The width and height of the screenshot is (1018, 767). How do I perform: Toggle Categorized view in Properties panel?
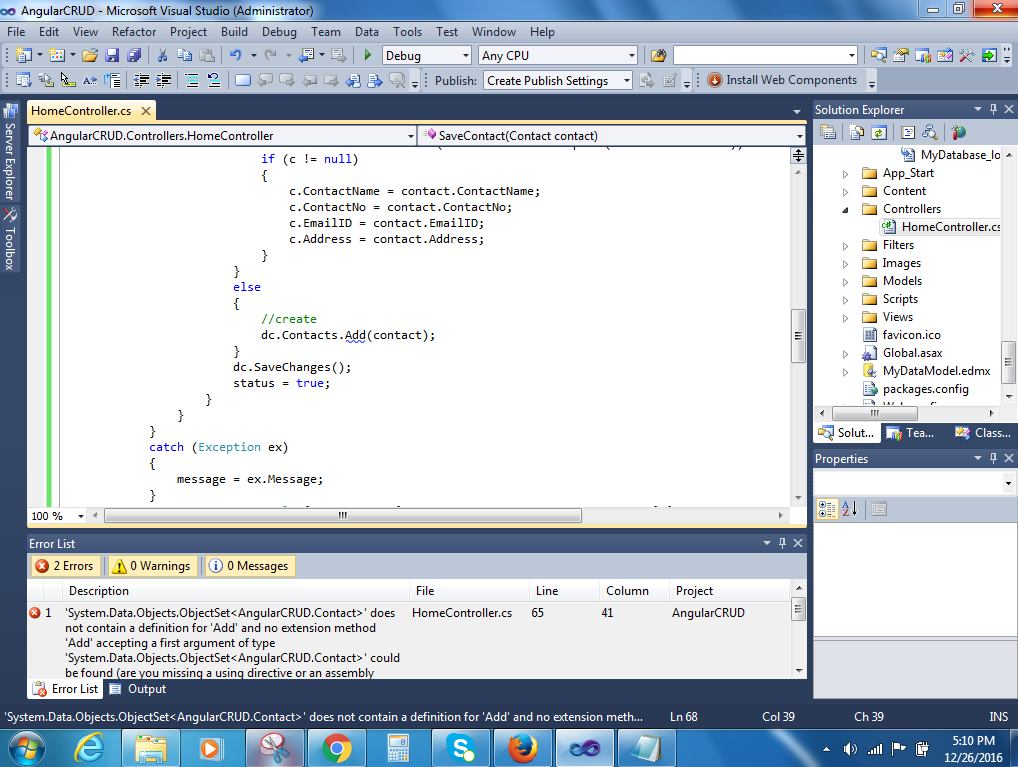[827, 509]
